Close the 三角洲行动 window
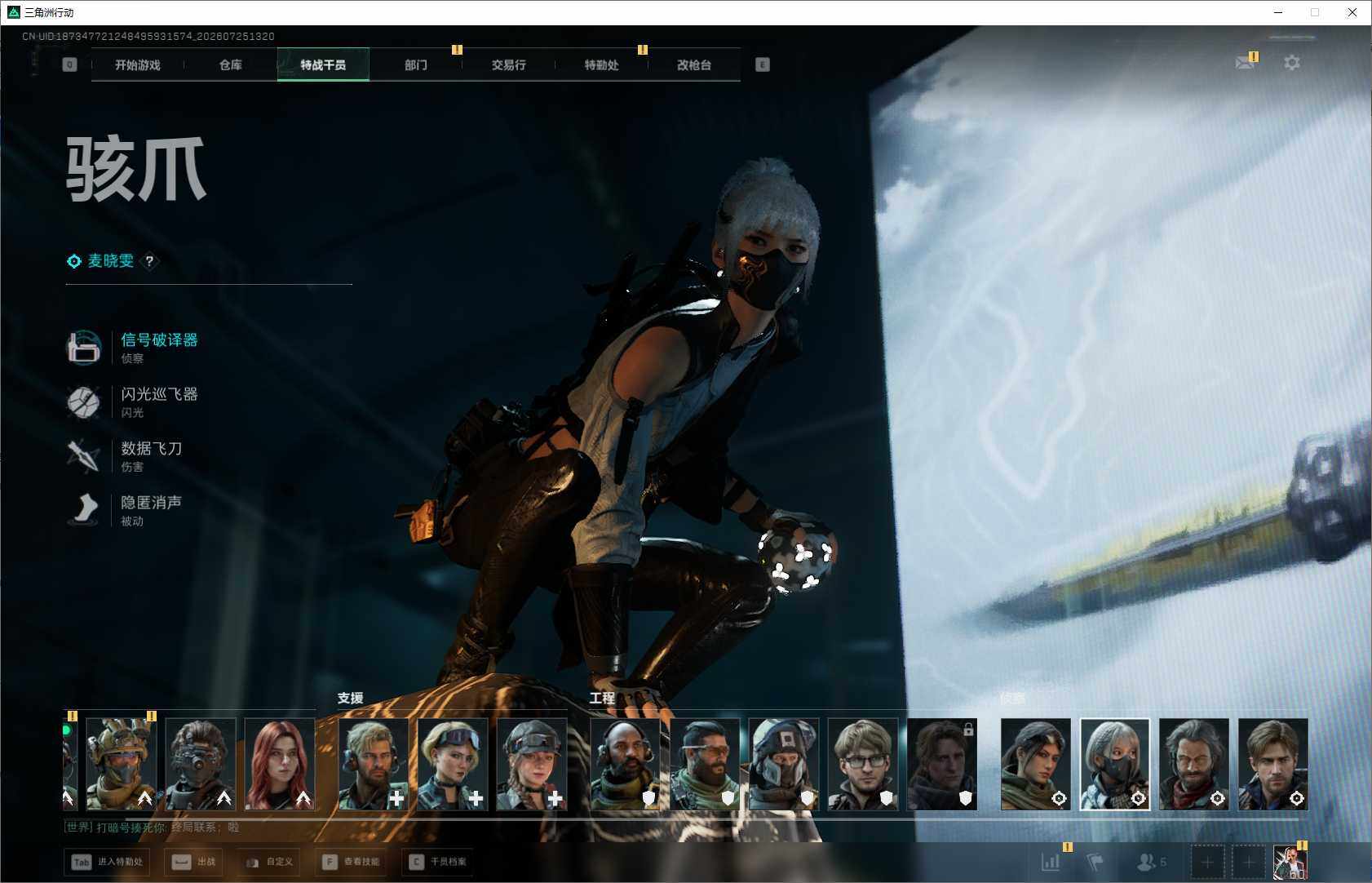 [x=1352, y=12]
